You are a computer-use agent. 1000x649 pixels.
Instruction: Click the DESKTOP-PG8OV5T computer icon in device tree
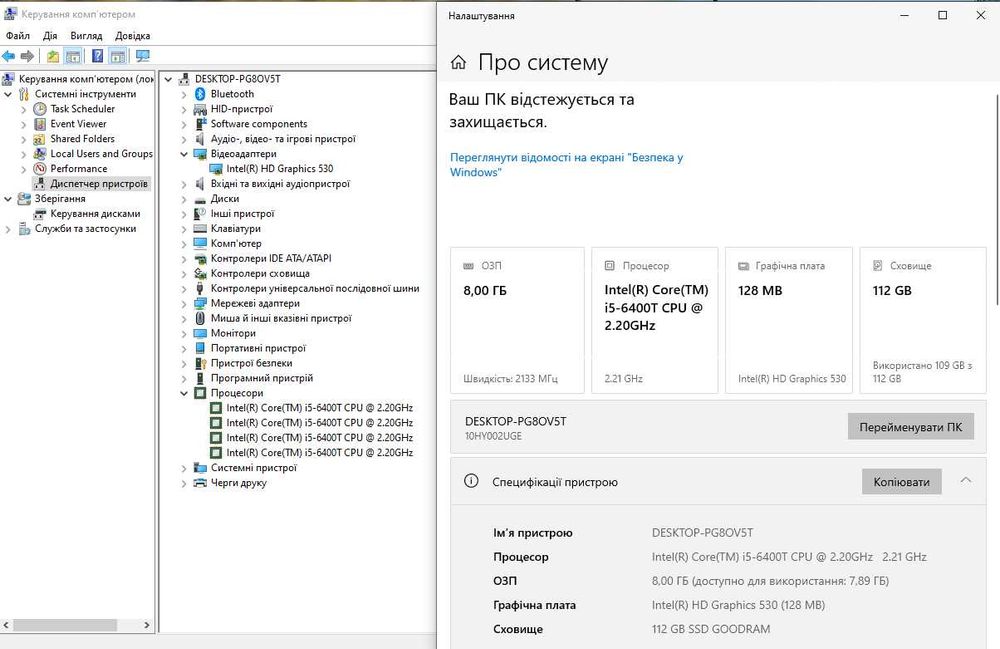point(184,79)
